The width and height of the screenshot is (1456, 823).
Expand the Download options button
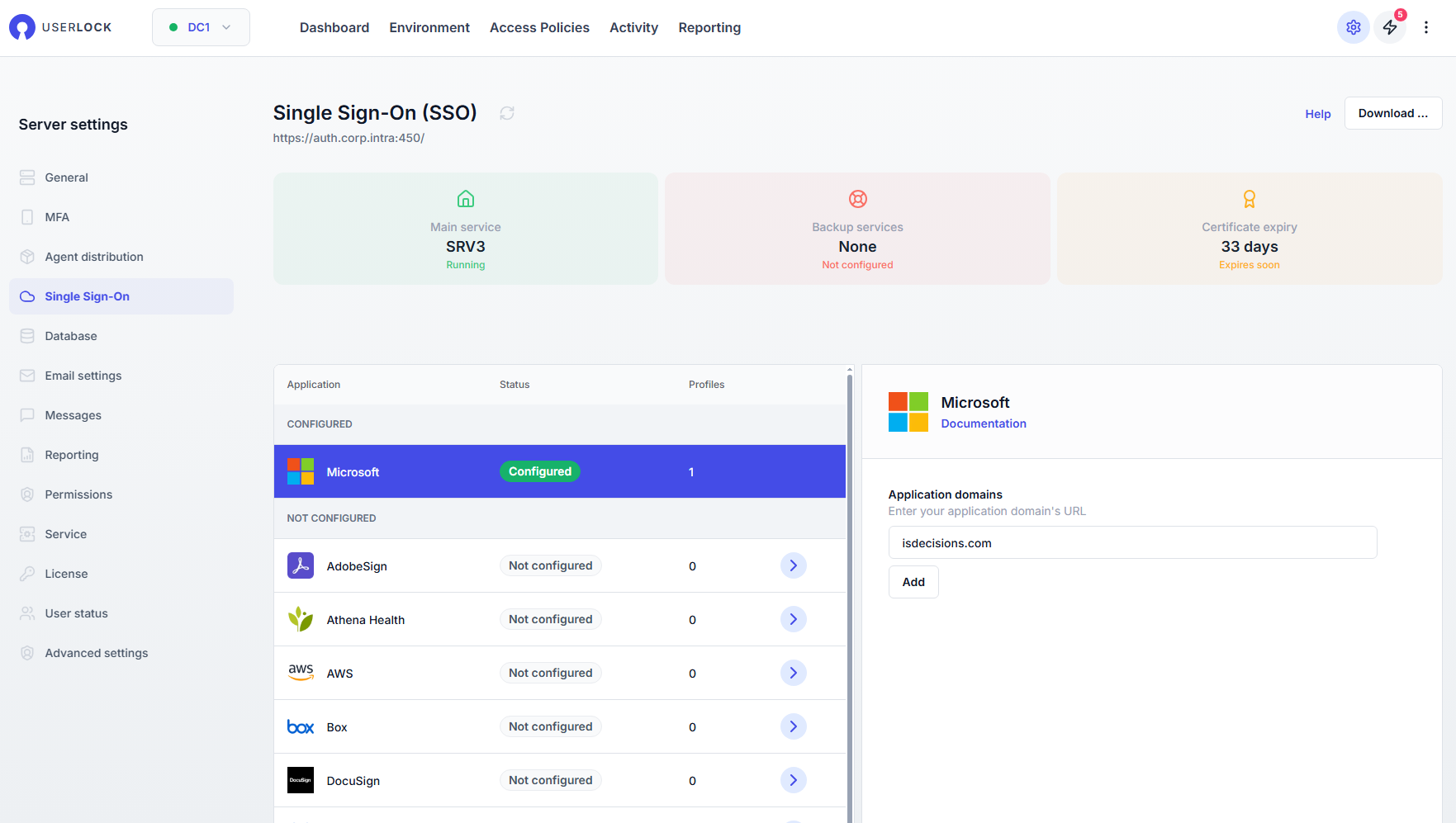(1392, 113)
